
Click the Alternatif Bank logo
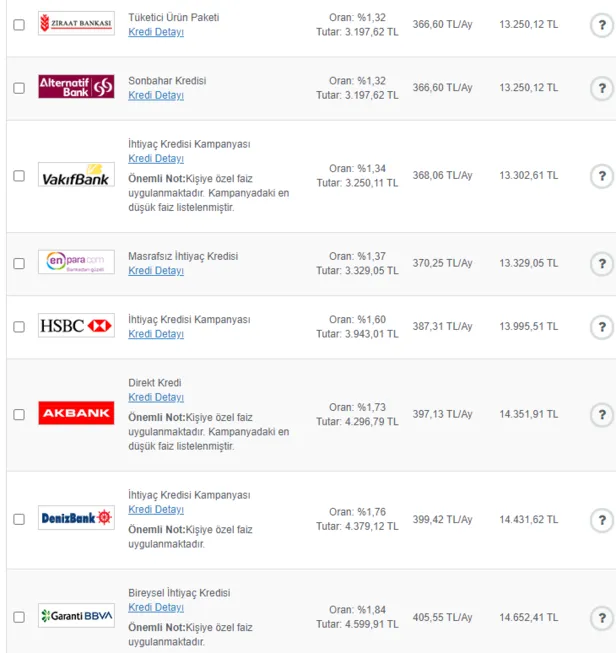pos(76,88)
